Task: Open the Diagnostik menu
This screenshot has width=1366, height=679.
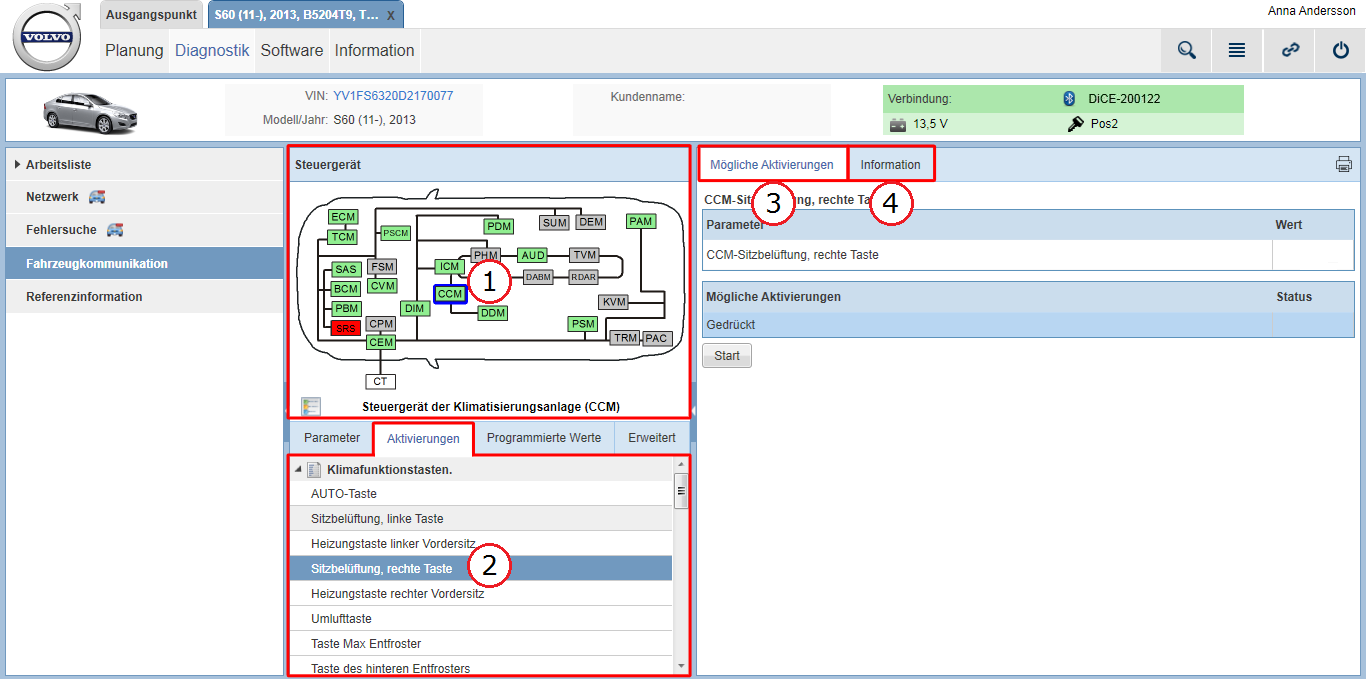Action: point(212,50)
